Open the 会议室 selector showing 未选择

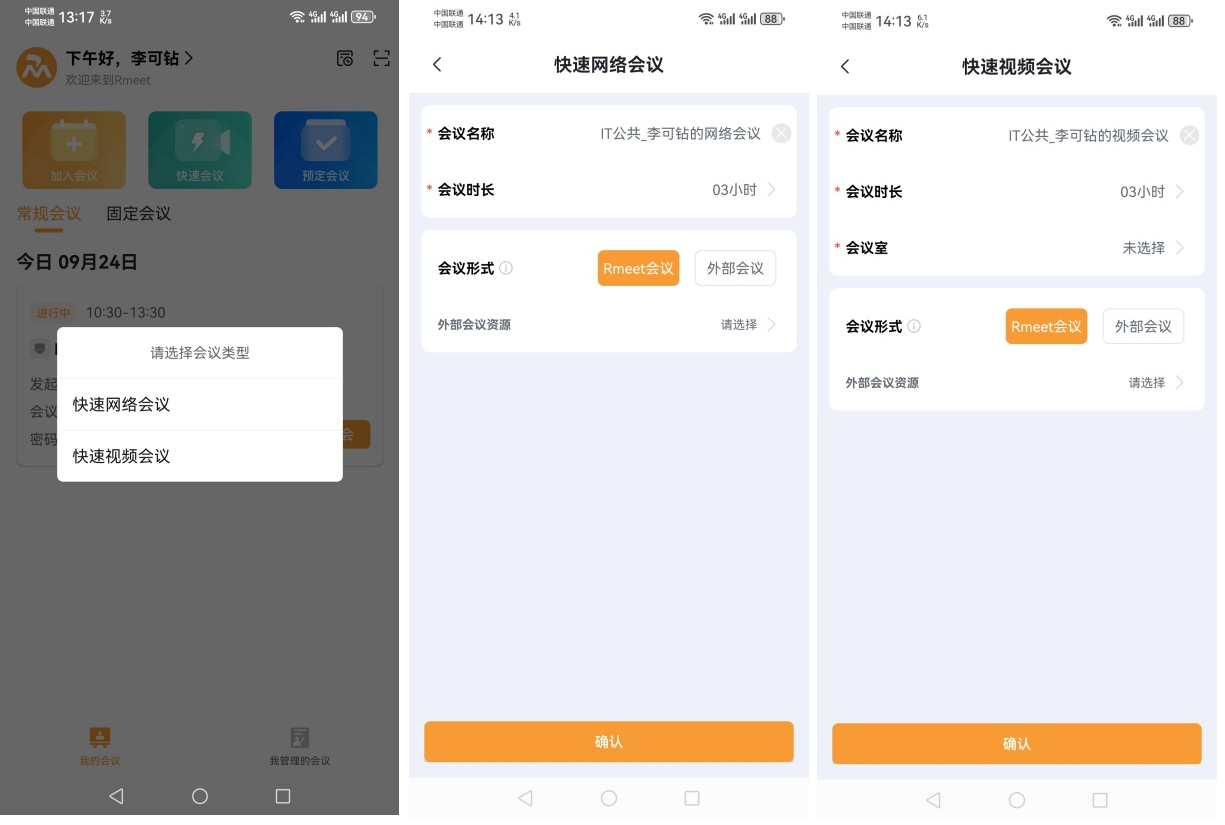click(x=1150, y=248)
